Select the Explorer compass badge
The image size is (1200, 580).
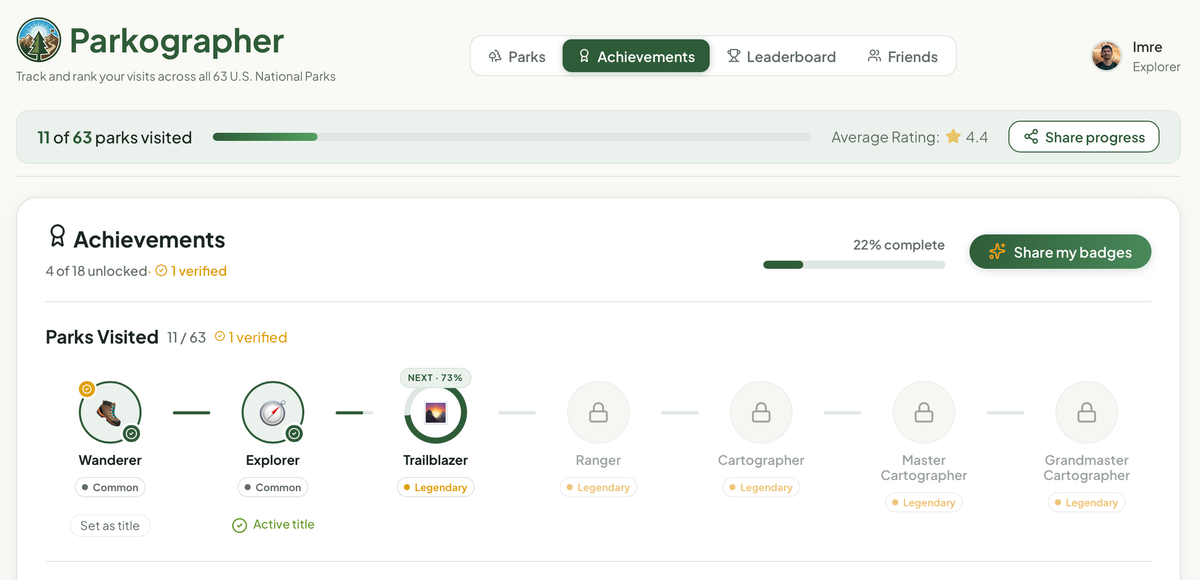(x=273, y=412)
